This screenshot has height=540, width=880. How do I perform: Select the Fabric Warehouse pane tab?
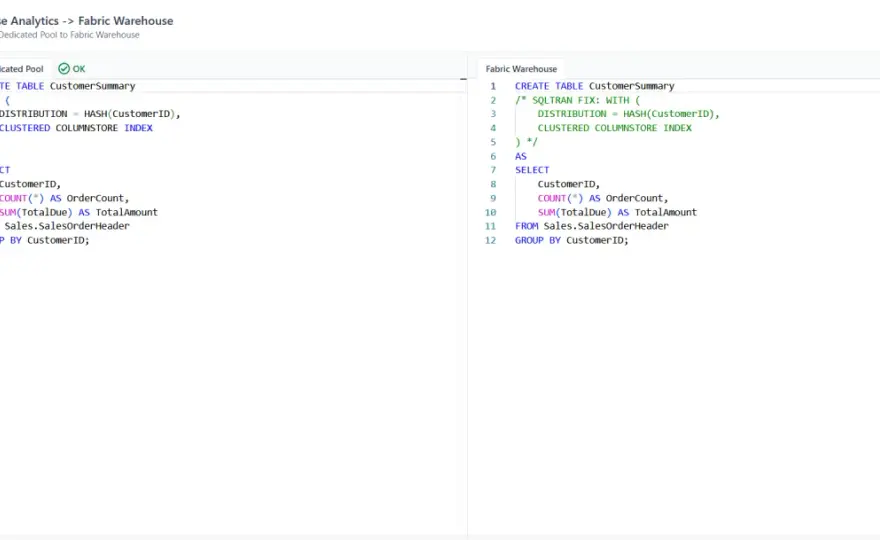521,68
